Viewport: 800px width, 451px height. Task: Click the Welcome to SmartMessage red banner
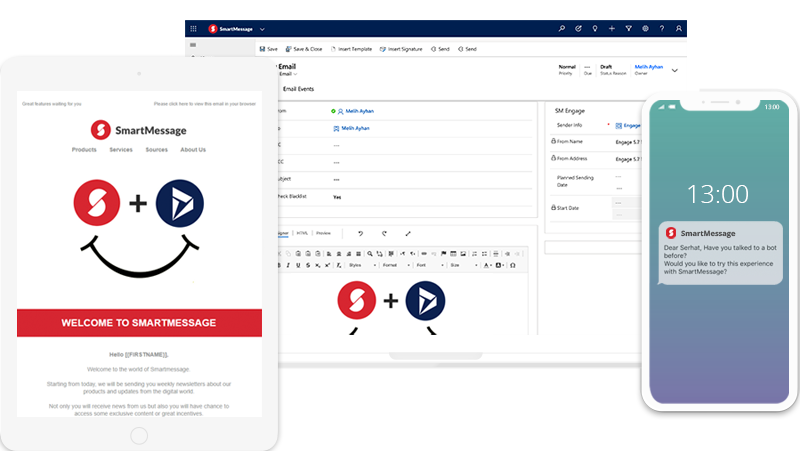click(x=139, y=322)
